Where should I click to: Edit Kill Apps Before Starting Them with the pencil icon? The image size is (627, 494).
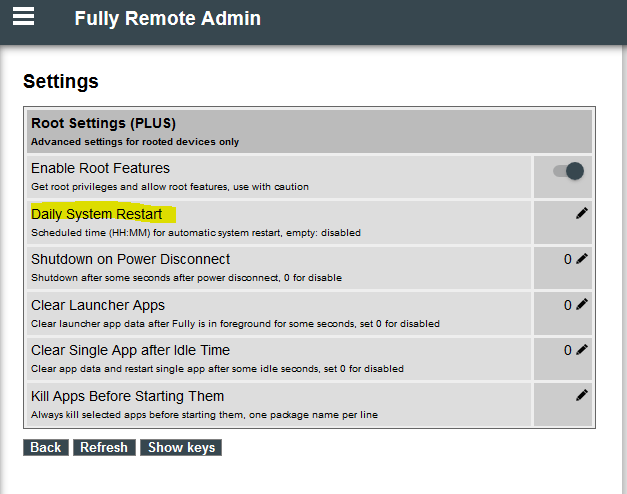[x=582, y=395]
